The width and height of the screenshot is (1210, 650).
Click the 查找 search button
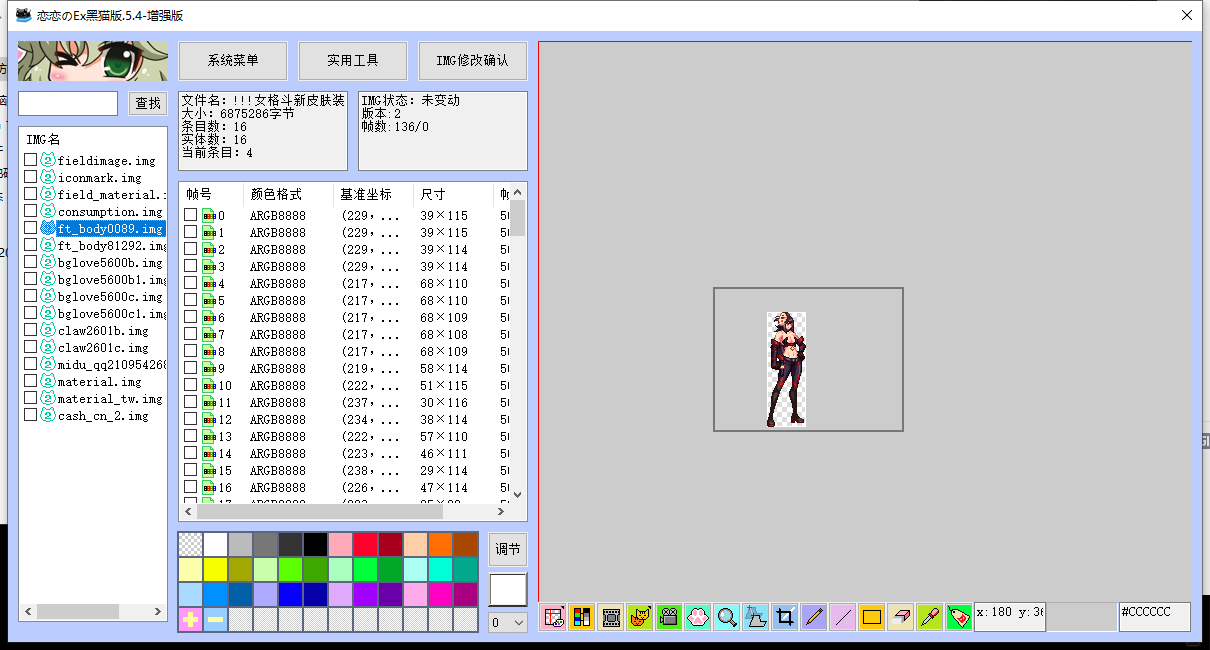click(x=147, y=103)
